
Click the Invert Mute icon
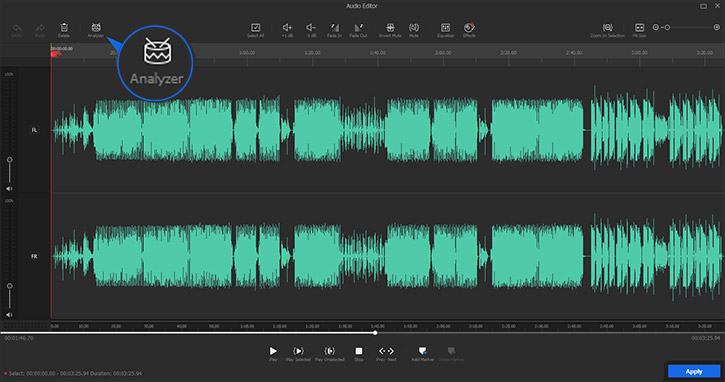[390, 28]
